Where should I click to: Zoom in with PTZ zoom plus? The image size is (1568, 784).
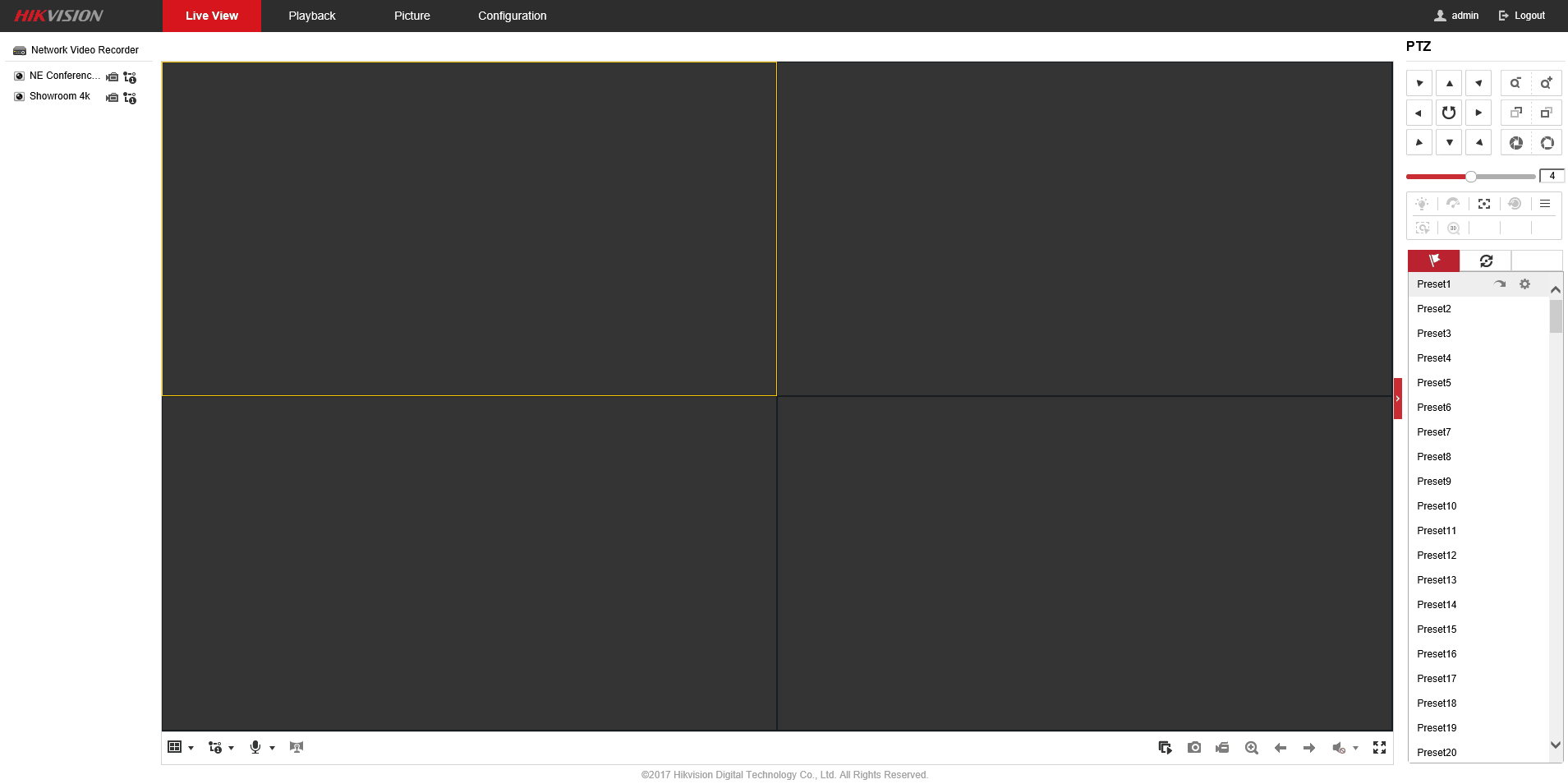pos(1547,83)
